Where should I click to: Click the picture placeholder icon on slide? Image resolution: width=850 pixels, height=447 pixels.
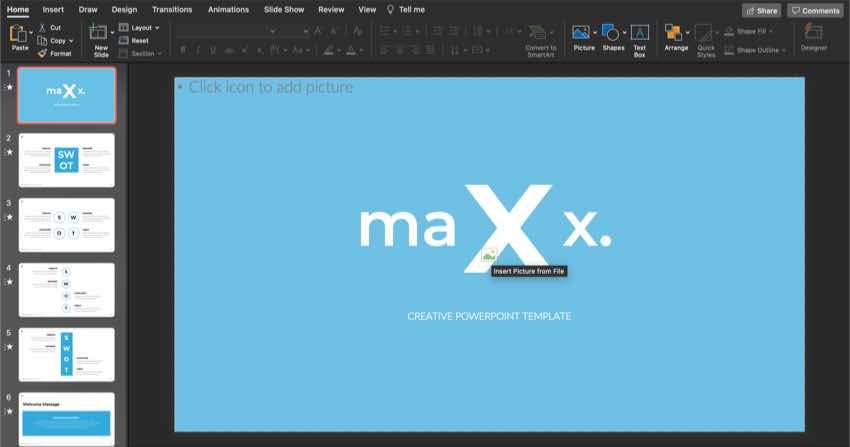(x=488, y=255)
